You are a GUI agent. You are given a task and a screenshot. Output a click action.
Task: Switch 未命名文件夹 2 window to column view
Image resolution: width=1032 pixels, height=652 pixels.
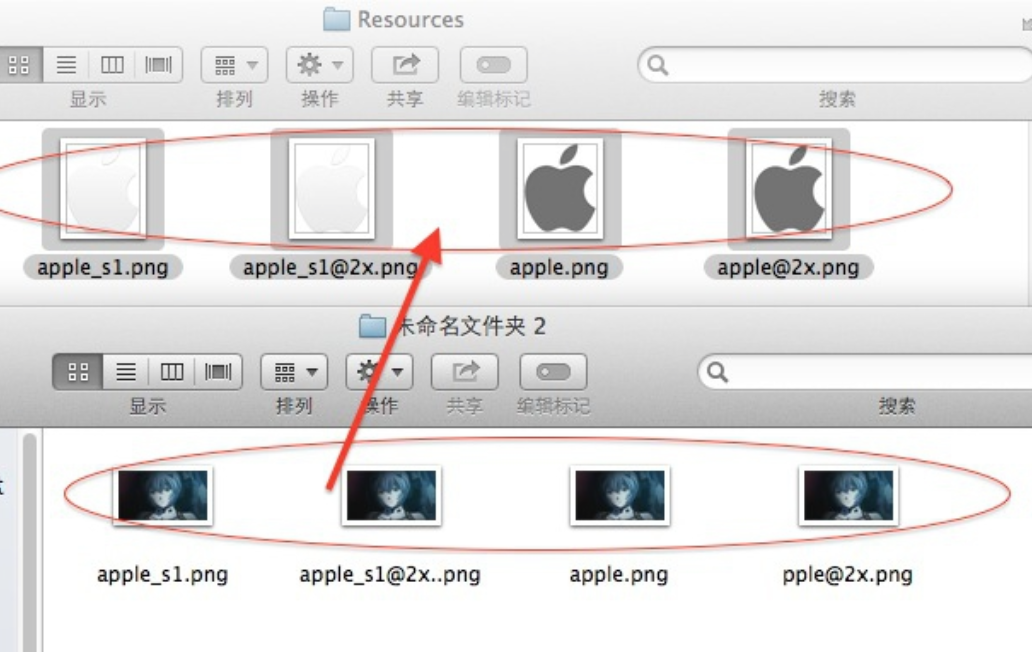172,372
